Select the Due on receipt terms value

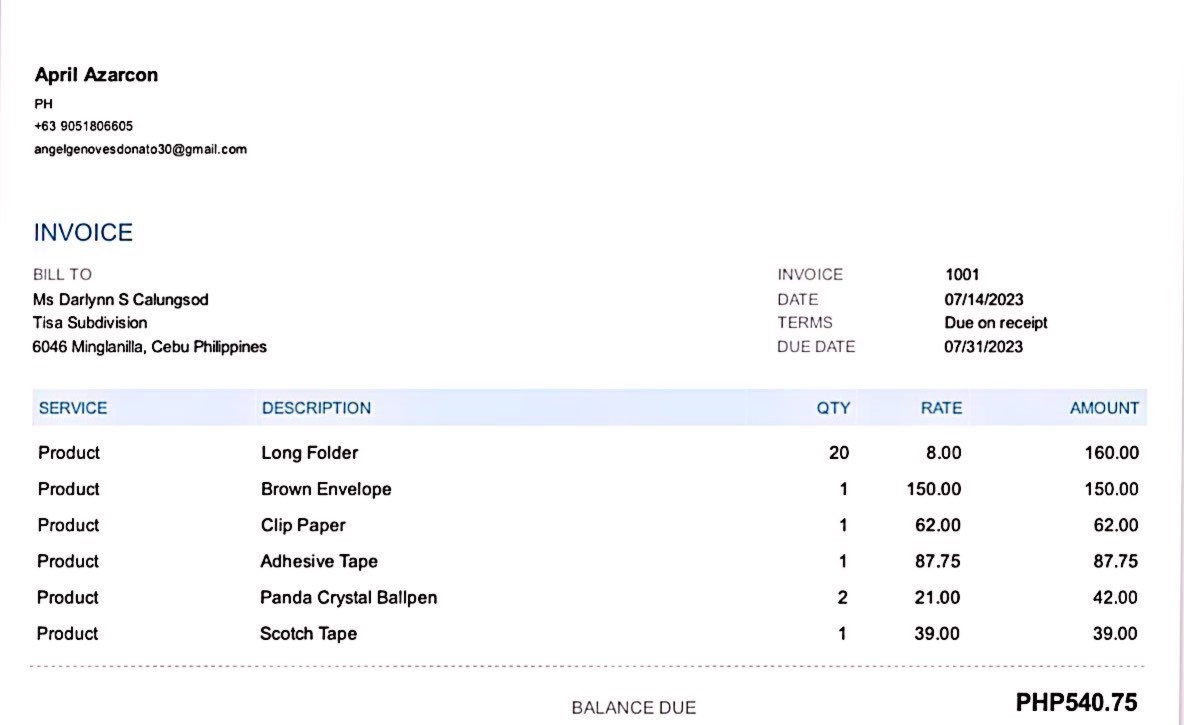click(x=996, y=323)
